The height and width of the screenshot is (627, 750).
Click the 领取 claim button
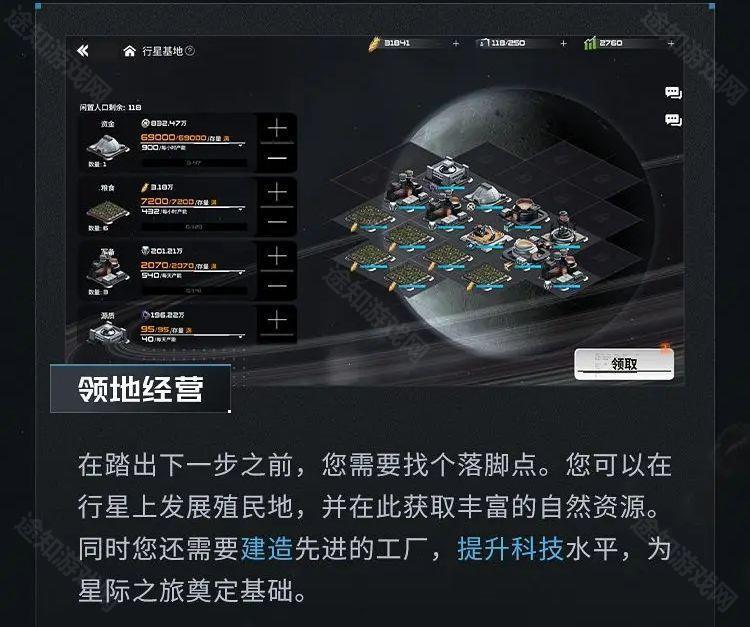(x=624, y=364)
